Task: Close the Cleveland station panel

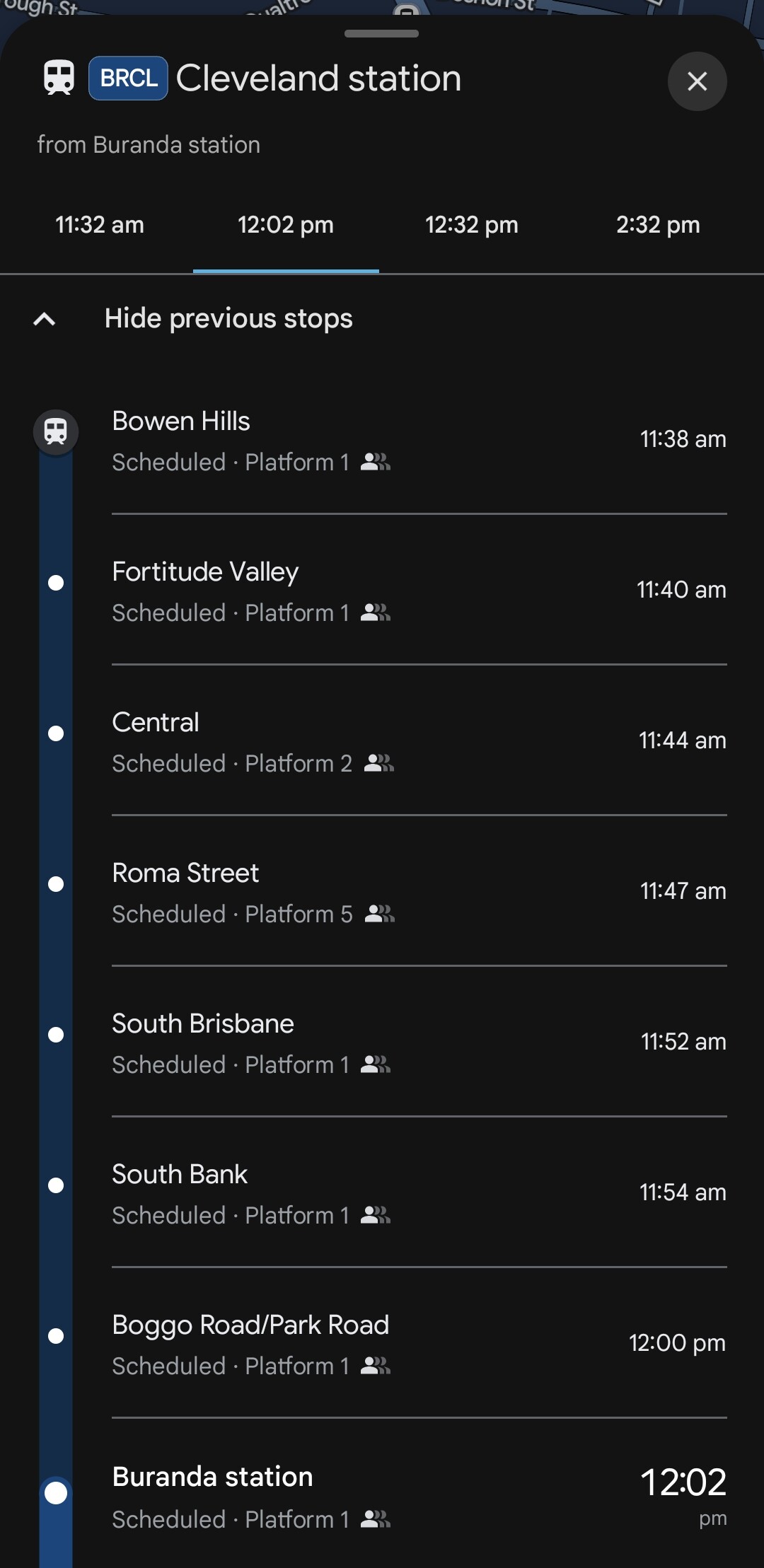Action: tap(697, 81)
